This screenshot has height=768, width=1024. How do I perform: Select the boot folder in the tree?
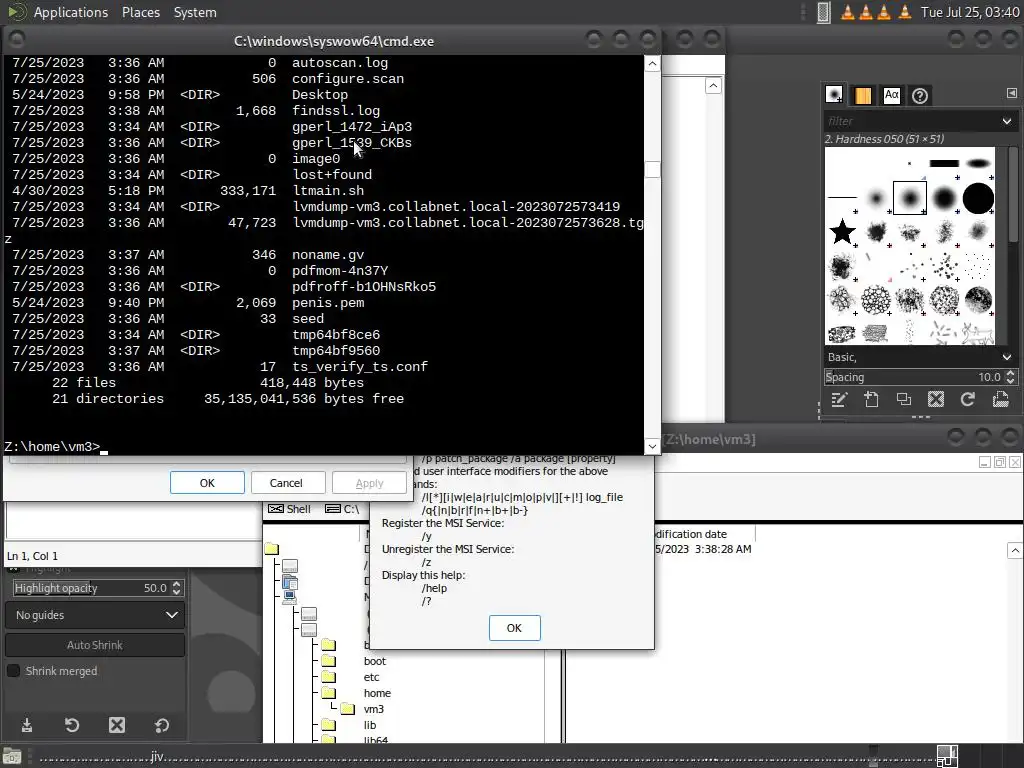[x=375, y=661]
